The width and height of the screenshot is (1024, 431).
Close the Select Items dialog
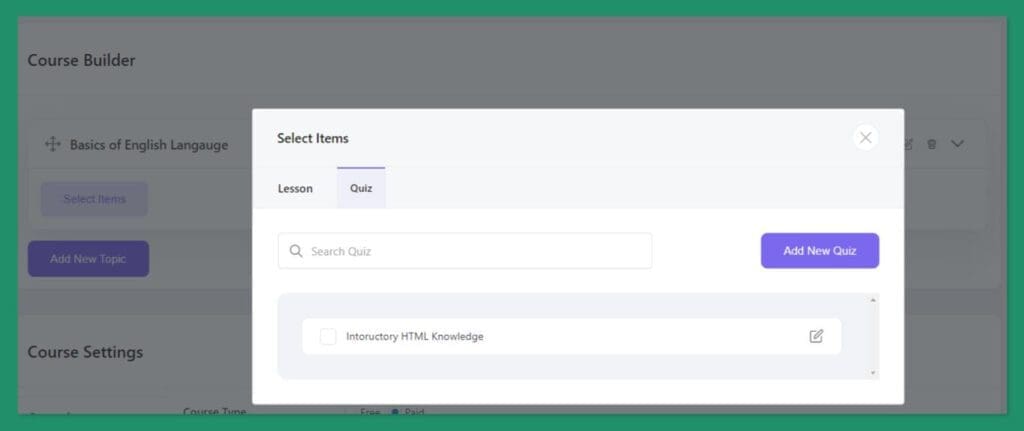point(865,138)
